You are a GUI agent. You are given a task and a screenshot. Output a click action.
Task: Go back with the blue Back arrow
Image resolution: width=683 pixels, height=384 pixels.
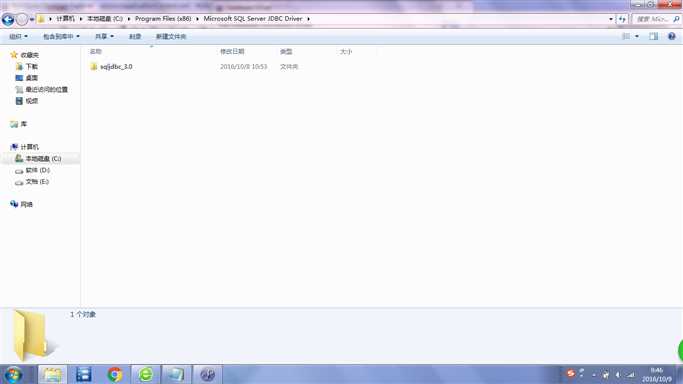point(8,19)
